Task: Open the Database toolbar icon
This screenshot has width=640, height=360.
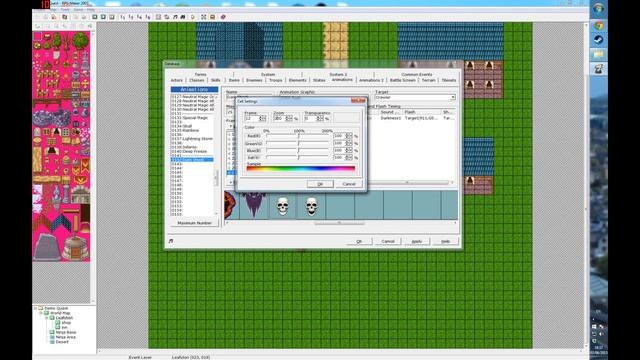Action: pos(158,17)
